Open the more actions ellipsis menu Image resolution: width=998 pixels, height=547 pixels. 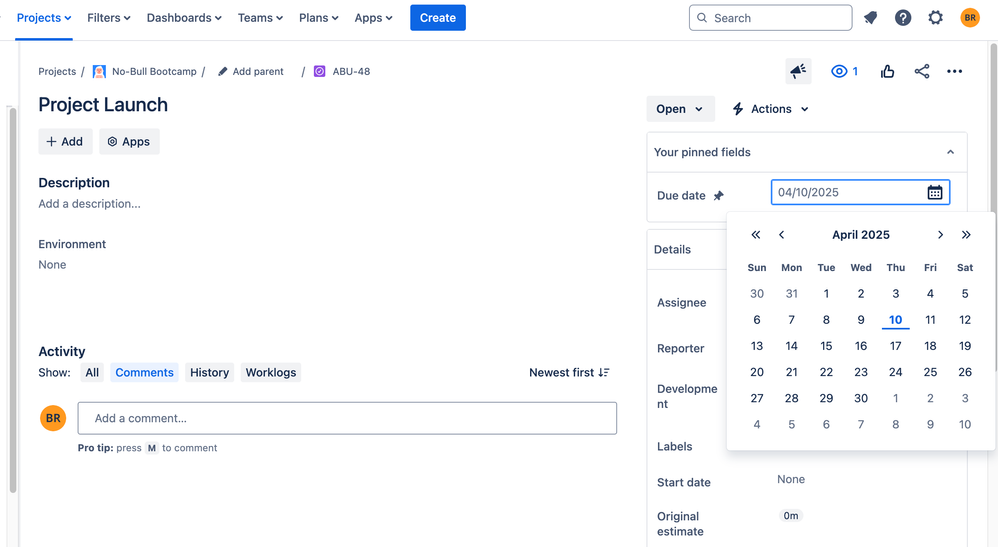coord(954,71)
